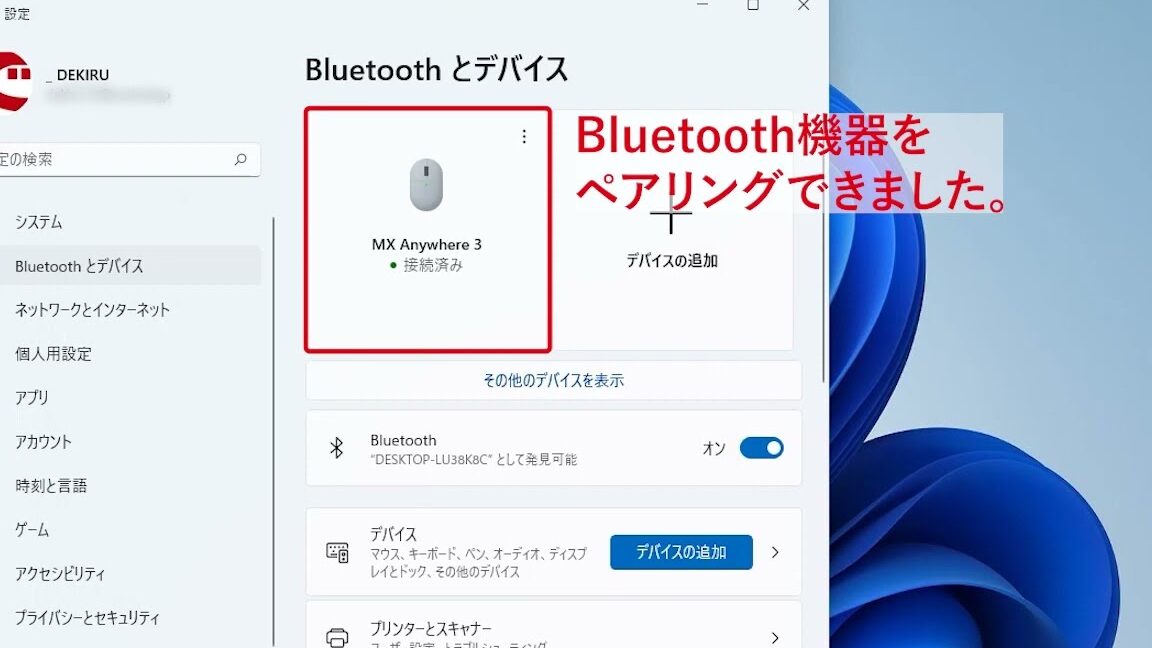Click the plus icon to add a device
Image resolution: width=1152 pixels, height=648 pixels.
(671, 215)
